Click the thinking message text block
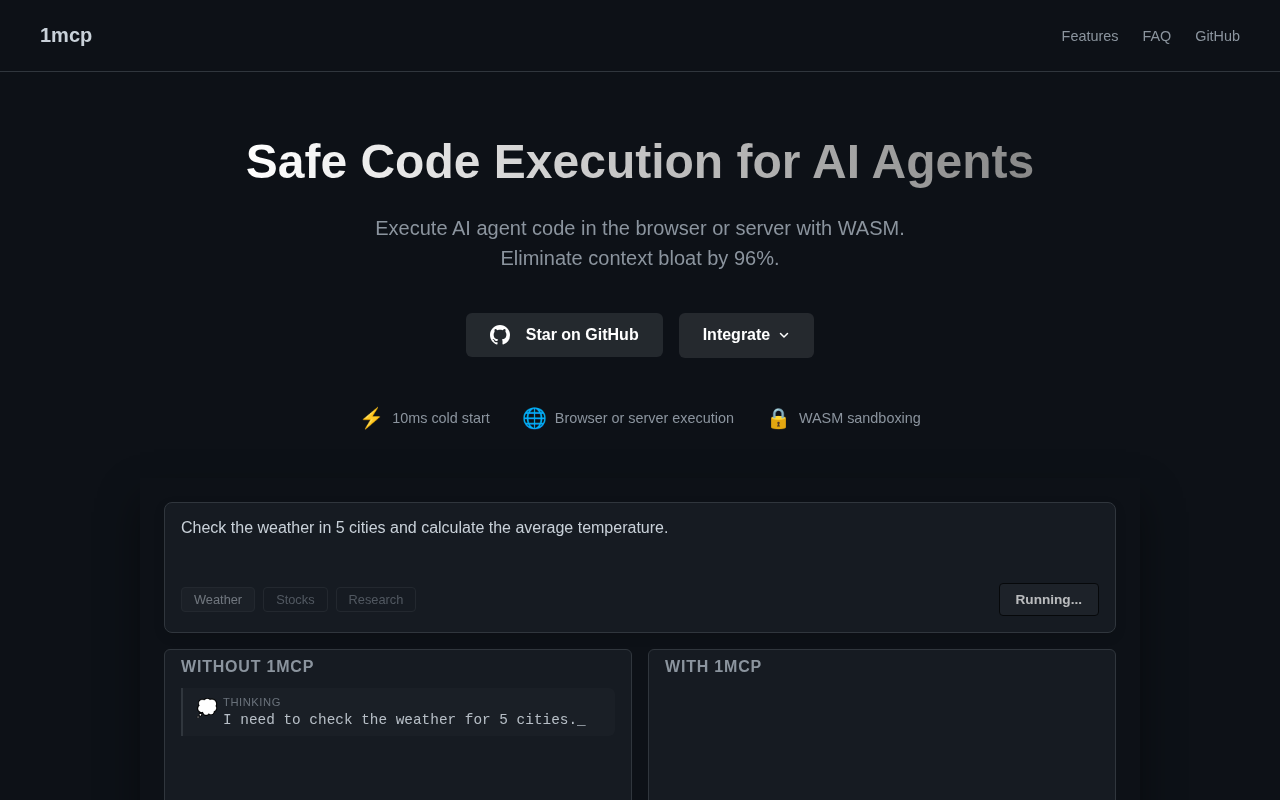Screen dimensions: 1280x800 pyautogui.click(x=404, y=720)
